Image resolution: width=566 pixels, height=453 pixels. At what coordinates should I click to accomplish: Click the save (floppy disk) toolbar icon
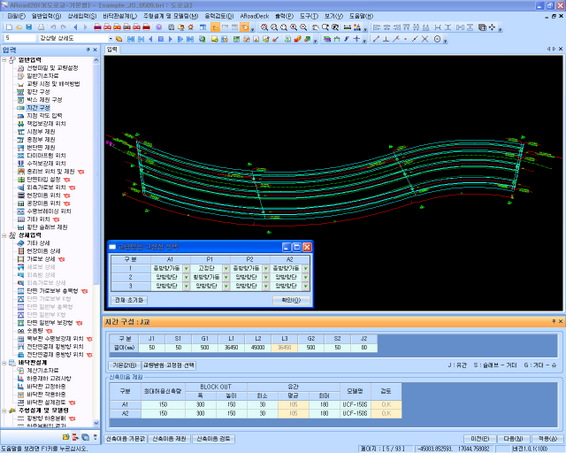click(29, 27)
